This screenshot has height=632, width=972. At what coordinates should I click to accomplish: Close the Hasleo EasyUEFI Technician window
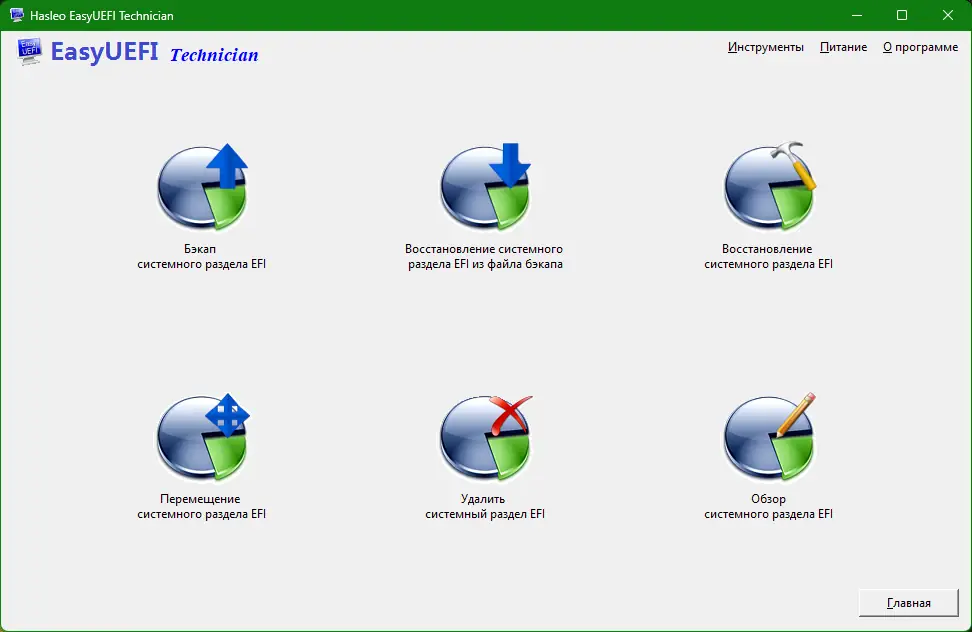948,15
